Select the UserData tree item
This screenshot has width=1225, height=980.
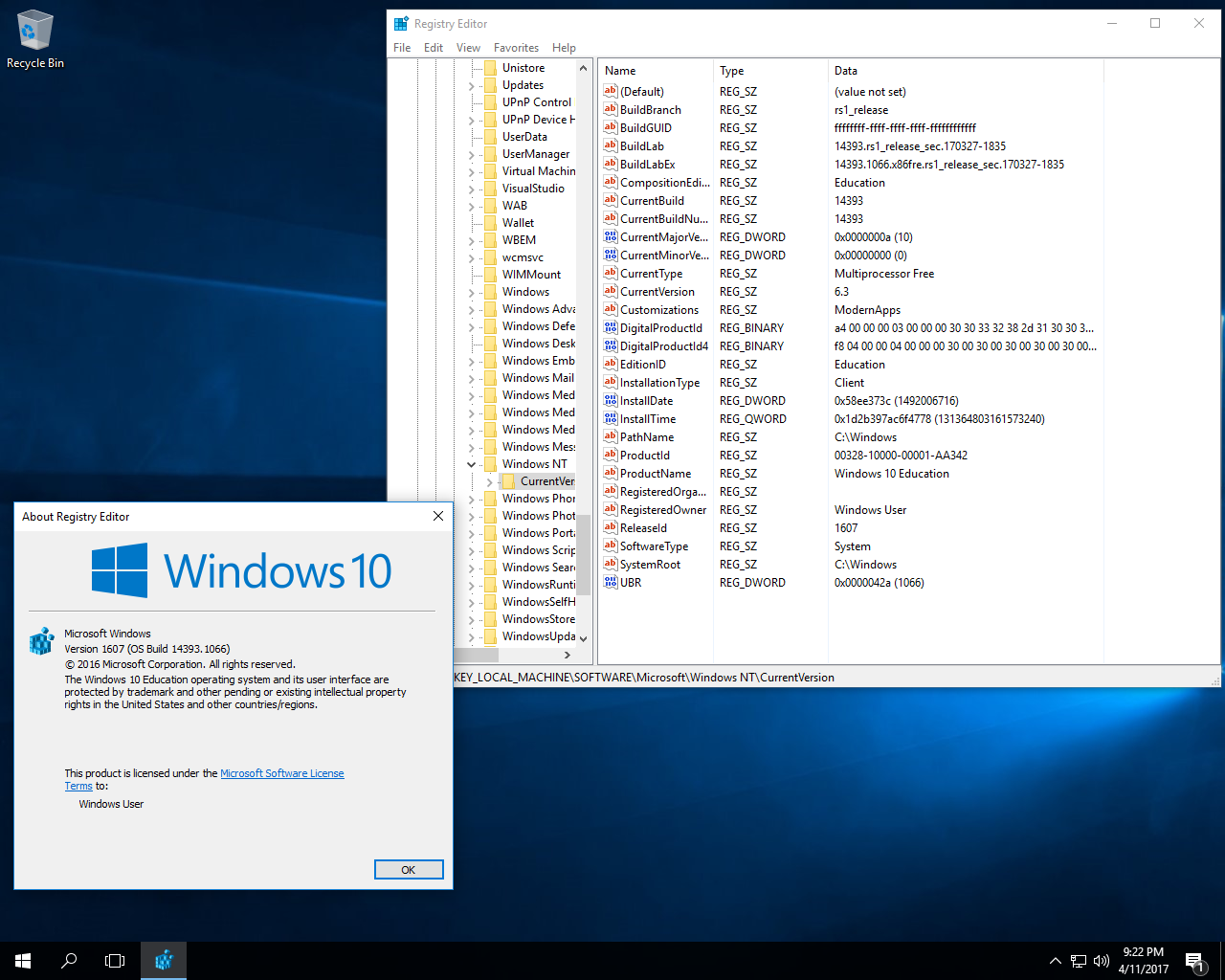point(524,137)
